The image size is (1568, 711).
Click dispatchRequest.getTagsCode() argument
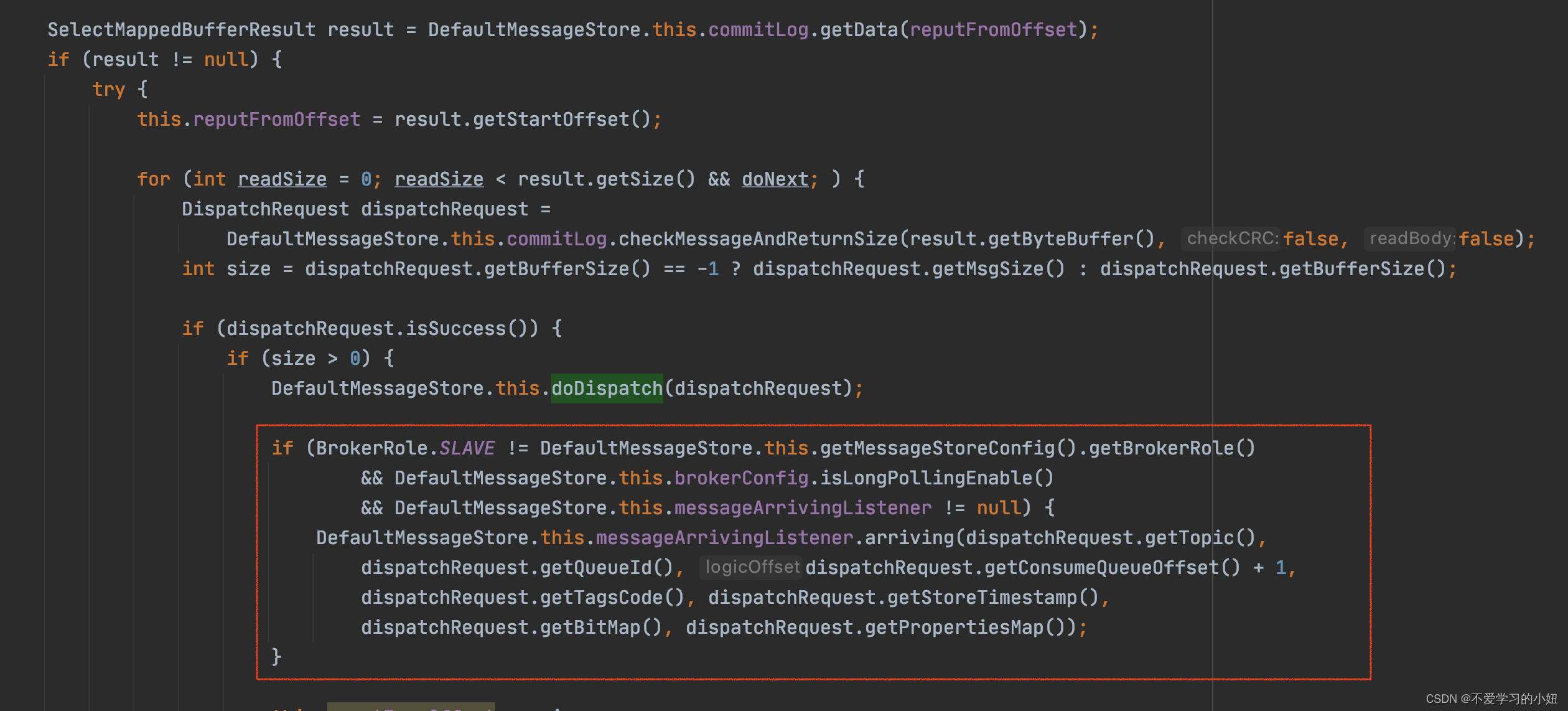[x=523, y=598]
